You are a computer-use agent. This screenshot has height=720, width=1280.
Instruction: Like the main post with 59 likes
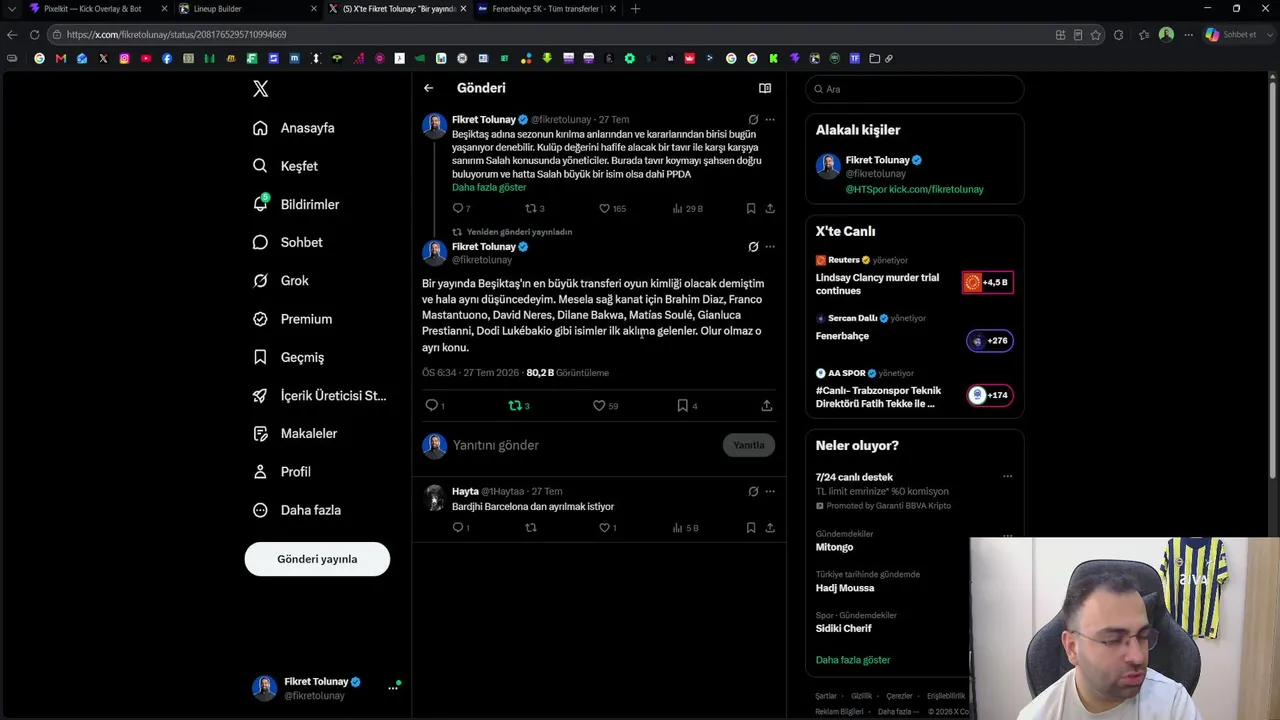point(599,405)
